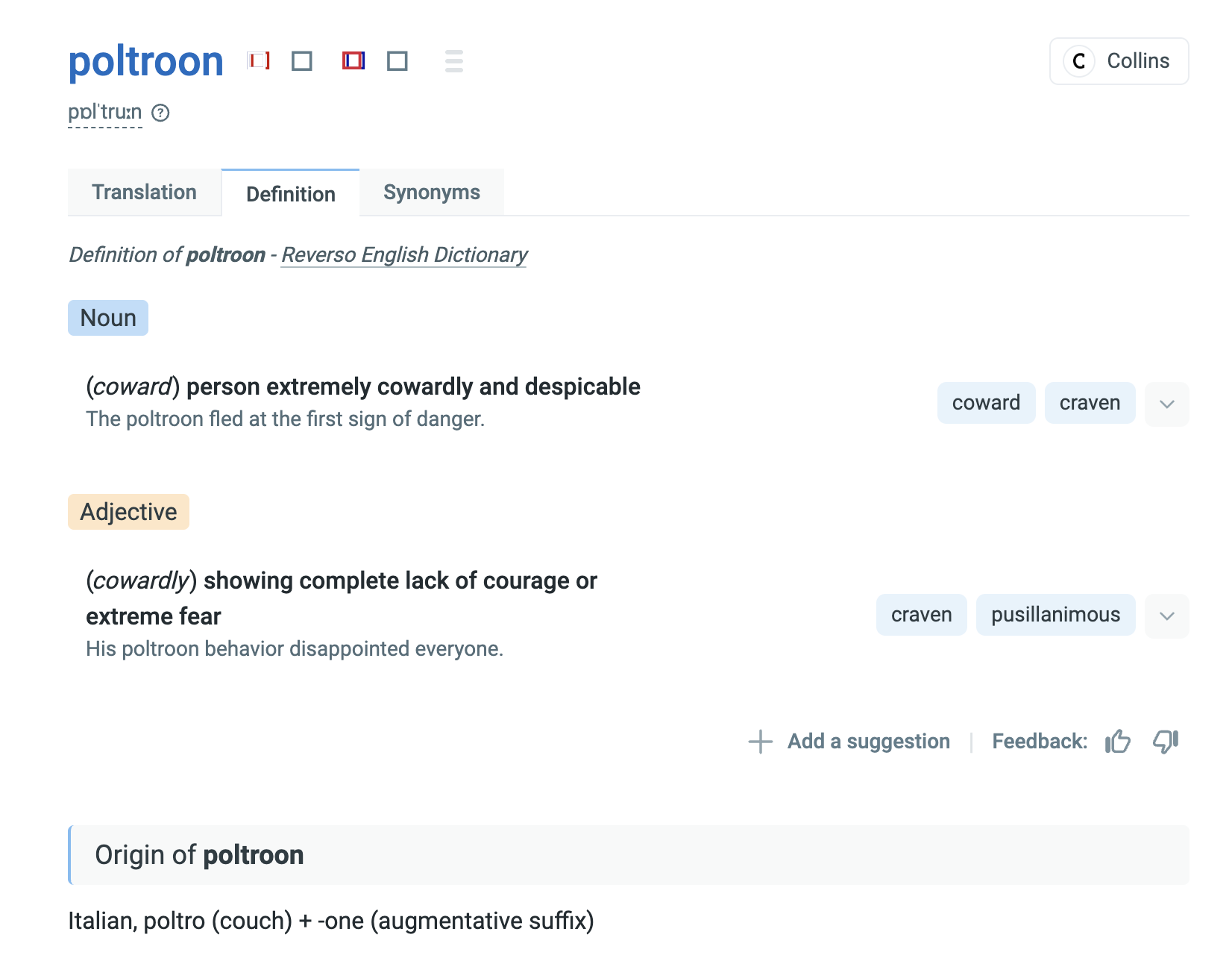The image size is (1232, 961).
Task: Open the three-line menu icon near the headword
Action: click(x=453, y=61)
